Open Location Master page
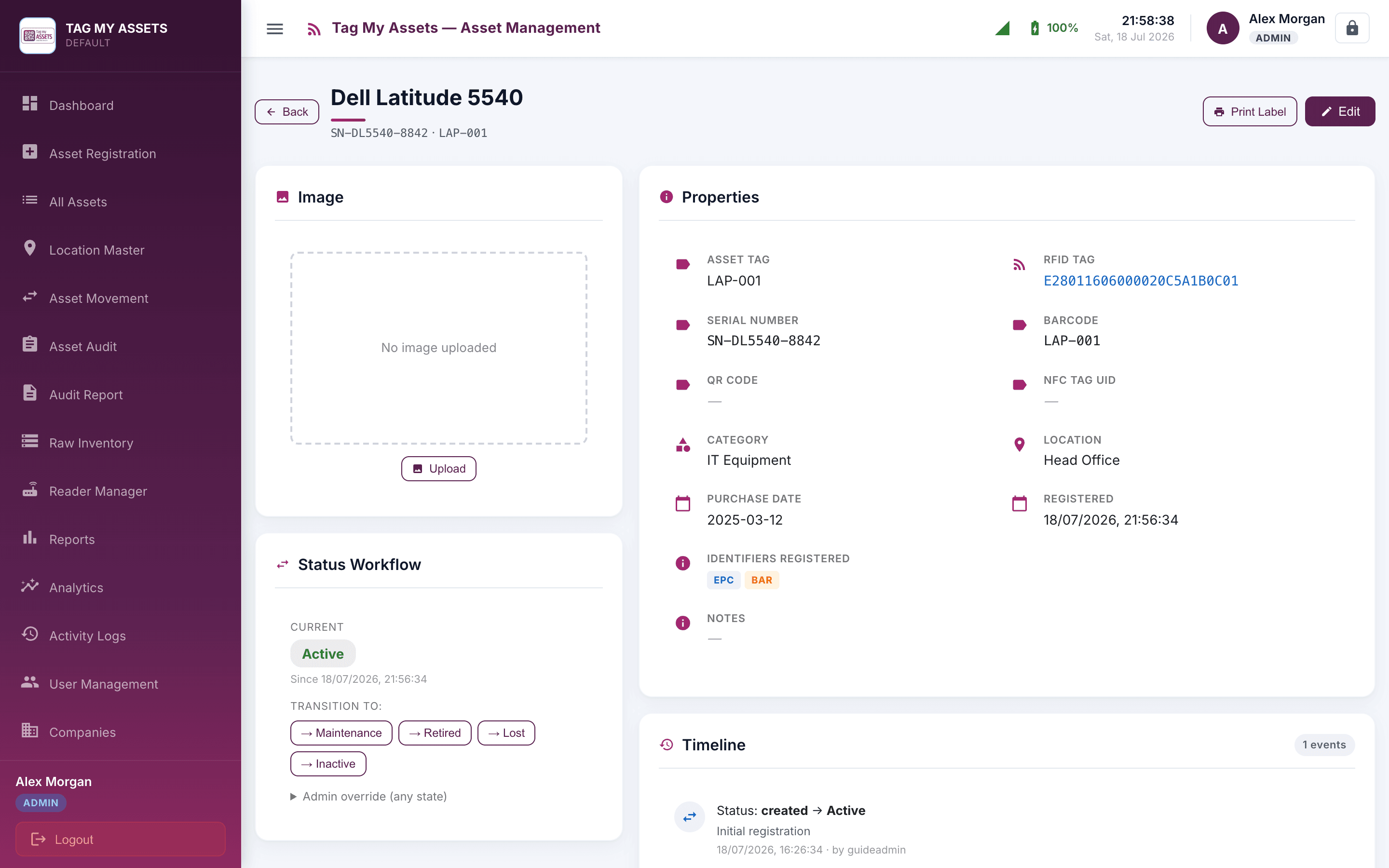This screenshot has height=868, width=1389. pos(121,250)
